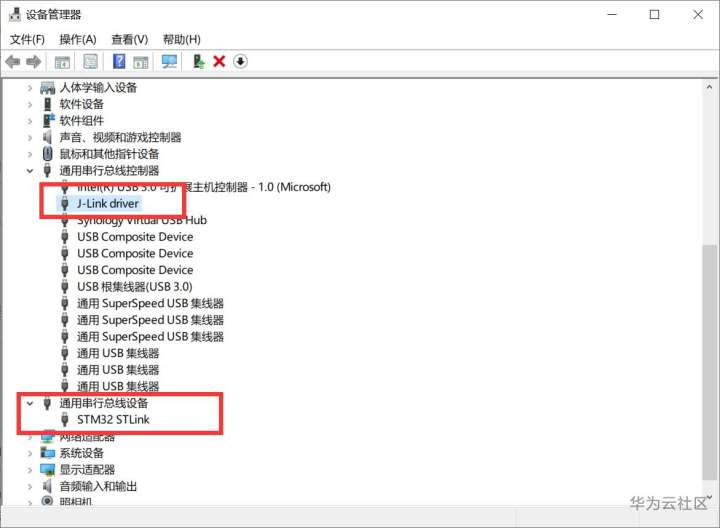The image size is (720, 528).
Task: Collapse the 通用串行总线设备 node
Action: pos(30,403)
